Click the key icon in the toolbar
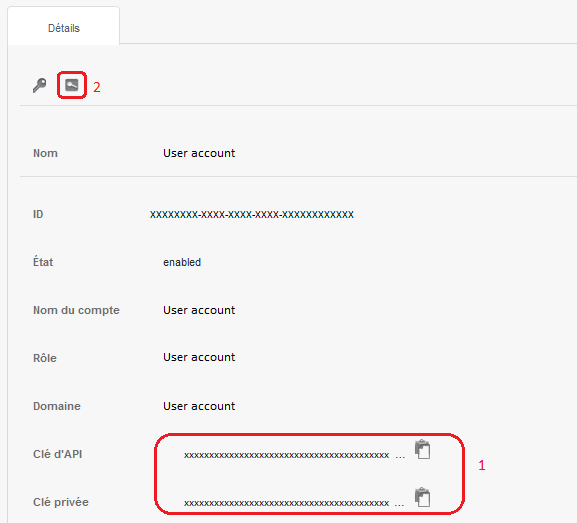 pos(40,85)
